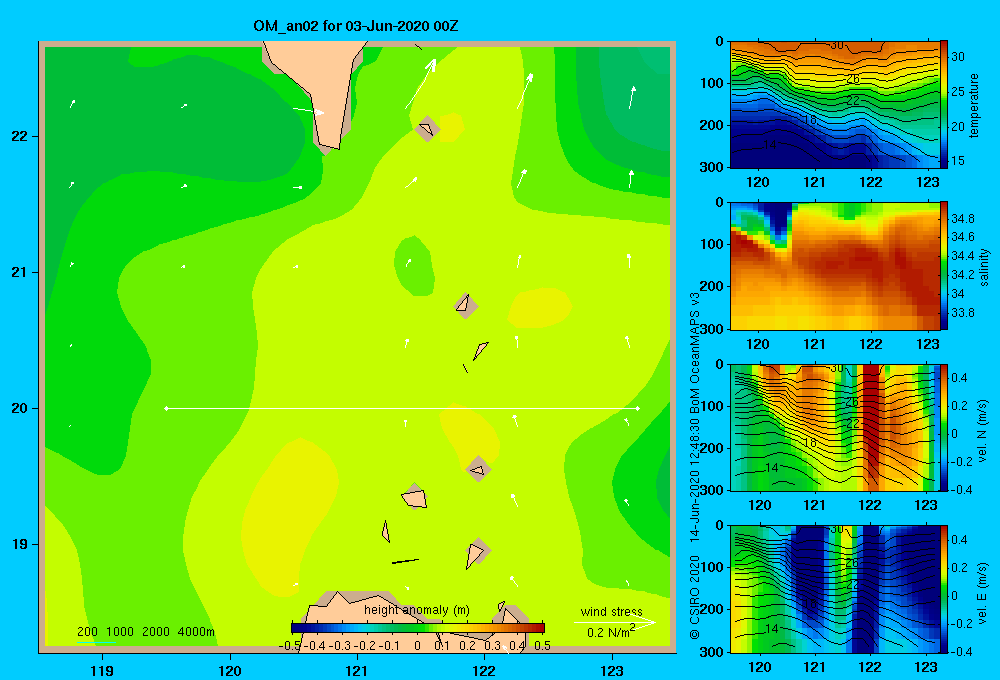The height and width of the screenshot is (680, 1000).
Task: Click the title 'OM_an02 for 03-Jun-2020 00Z'
Action: (x=355, y=26)
